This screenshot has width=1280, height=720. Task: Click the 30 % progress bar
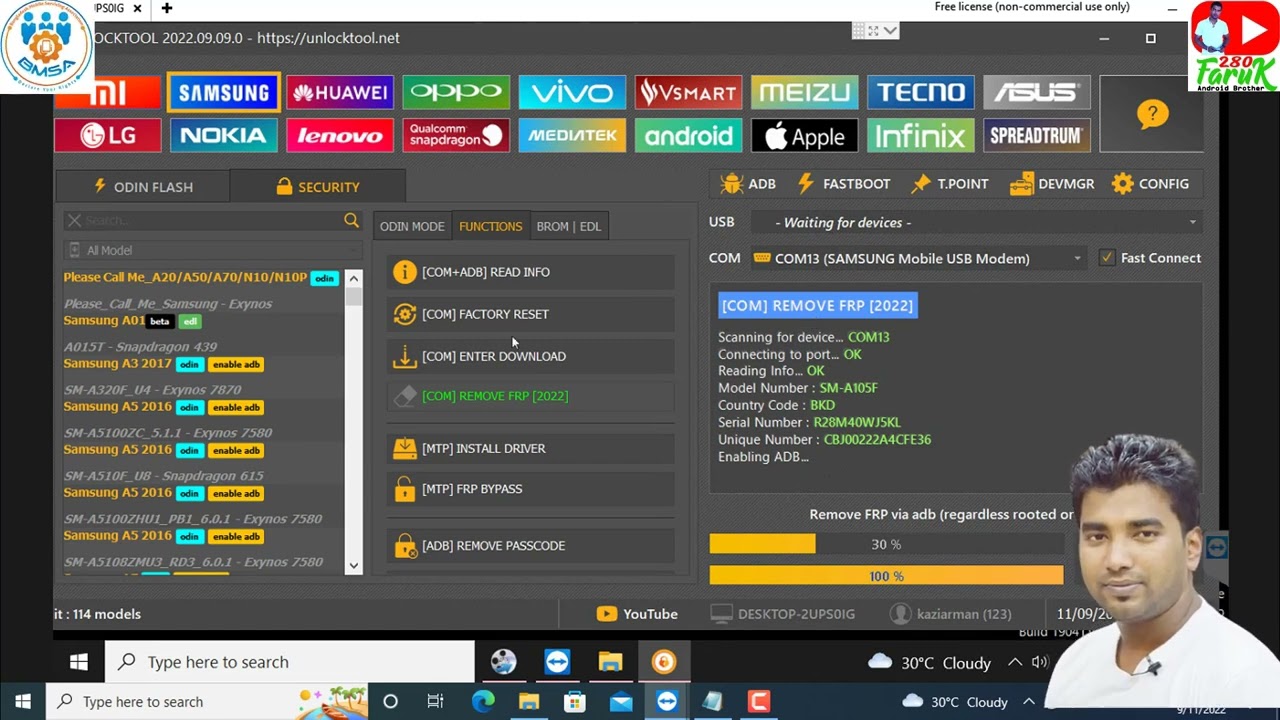pyautogui.click(x=886, y=544)
